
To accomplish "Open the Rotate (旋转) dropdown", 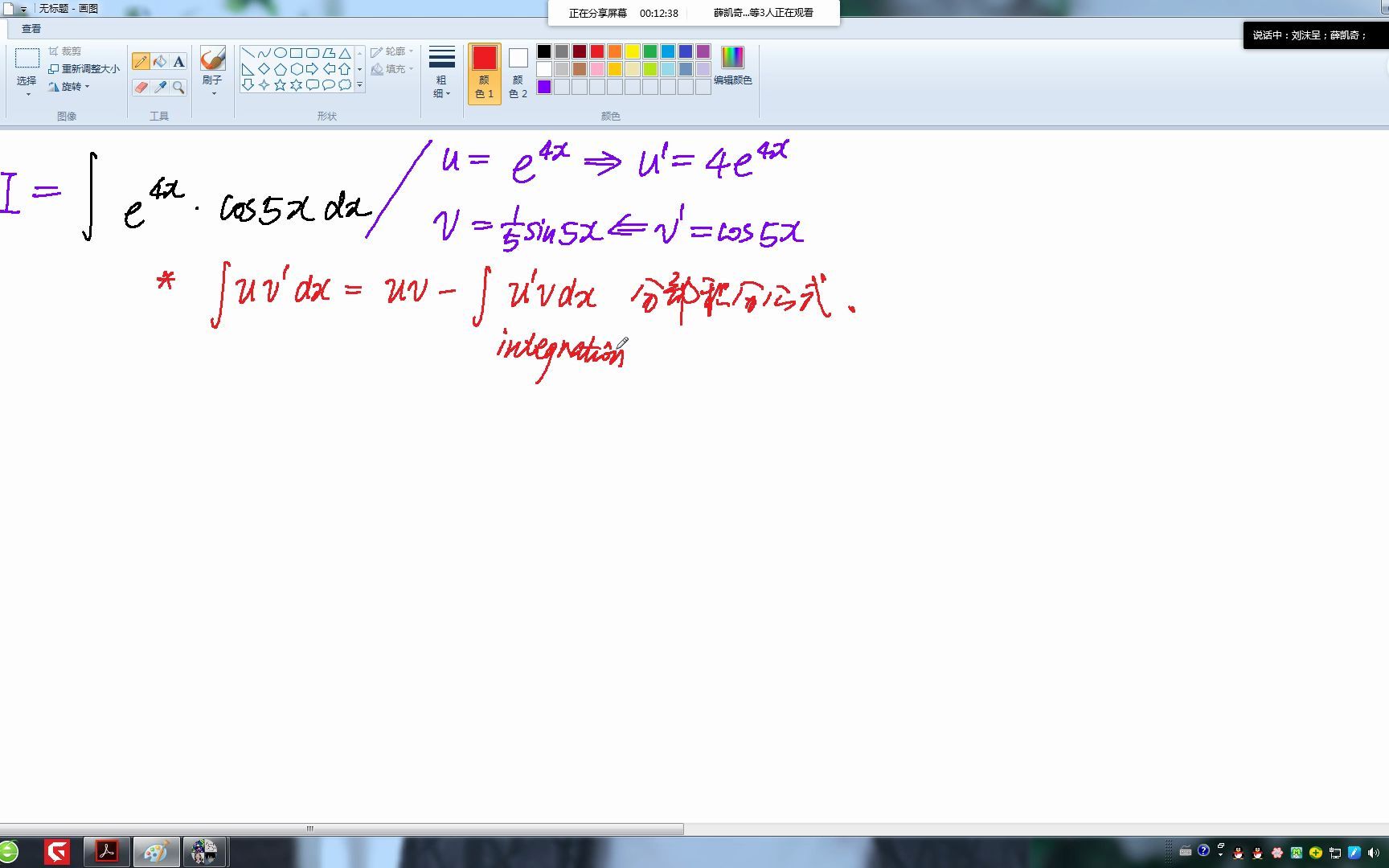I will [x=69, y=87].
